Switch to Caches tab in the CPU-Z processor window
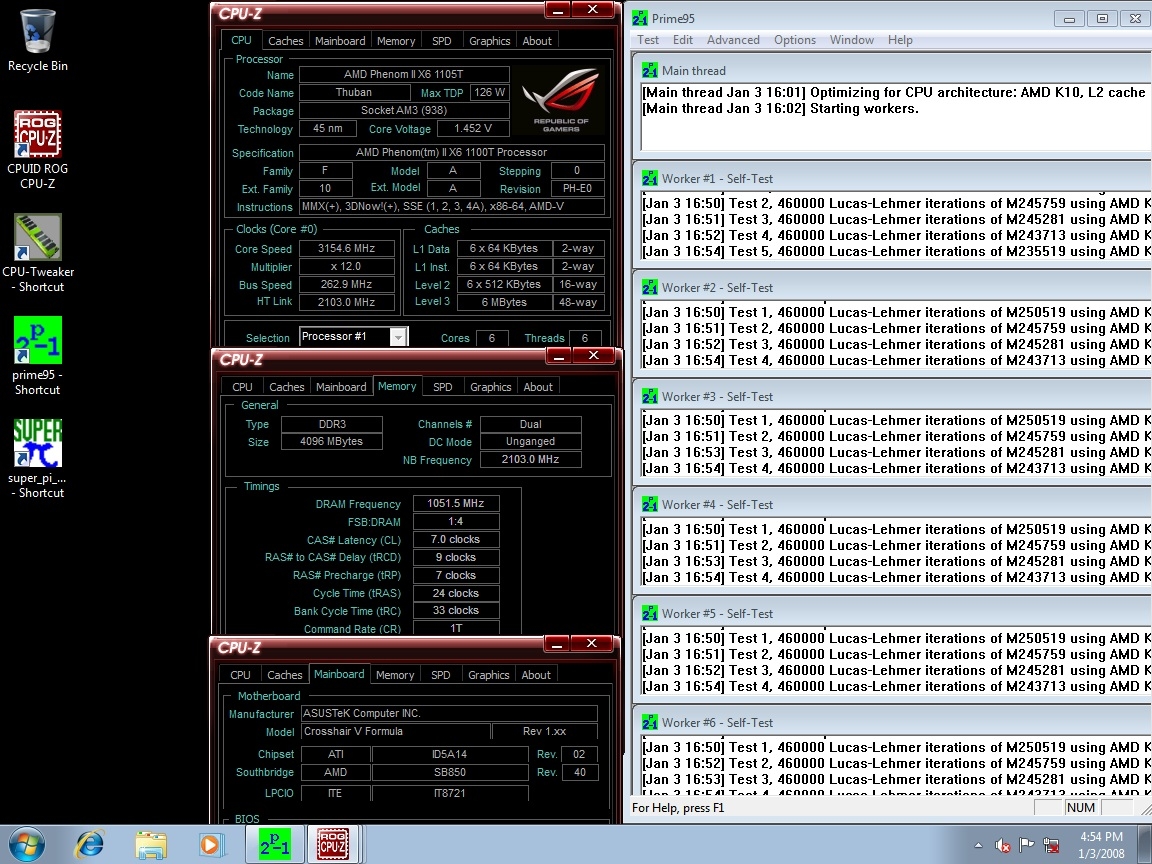This screenshot has width=1152, height=864. tap(286, 41)
